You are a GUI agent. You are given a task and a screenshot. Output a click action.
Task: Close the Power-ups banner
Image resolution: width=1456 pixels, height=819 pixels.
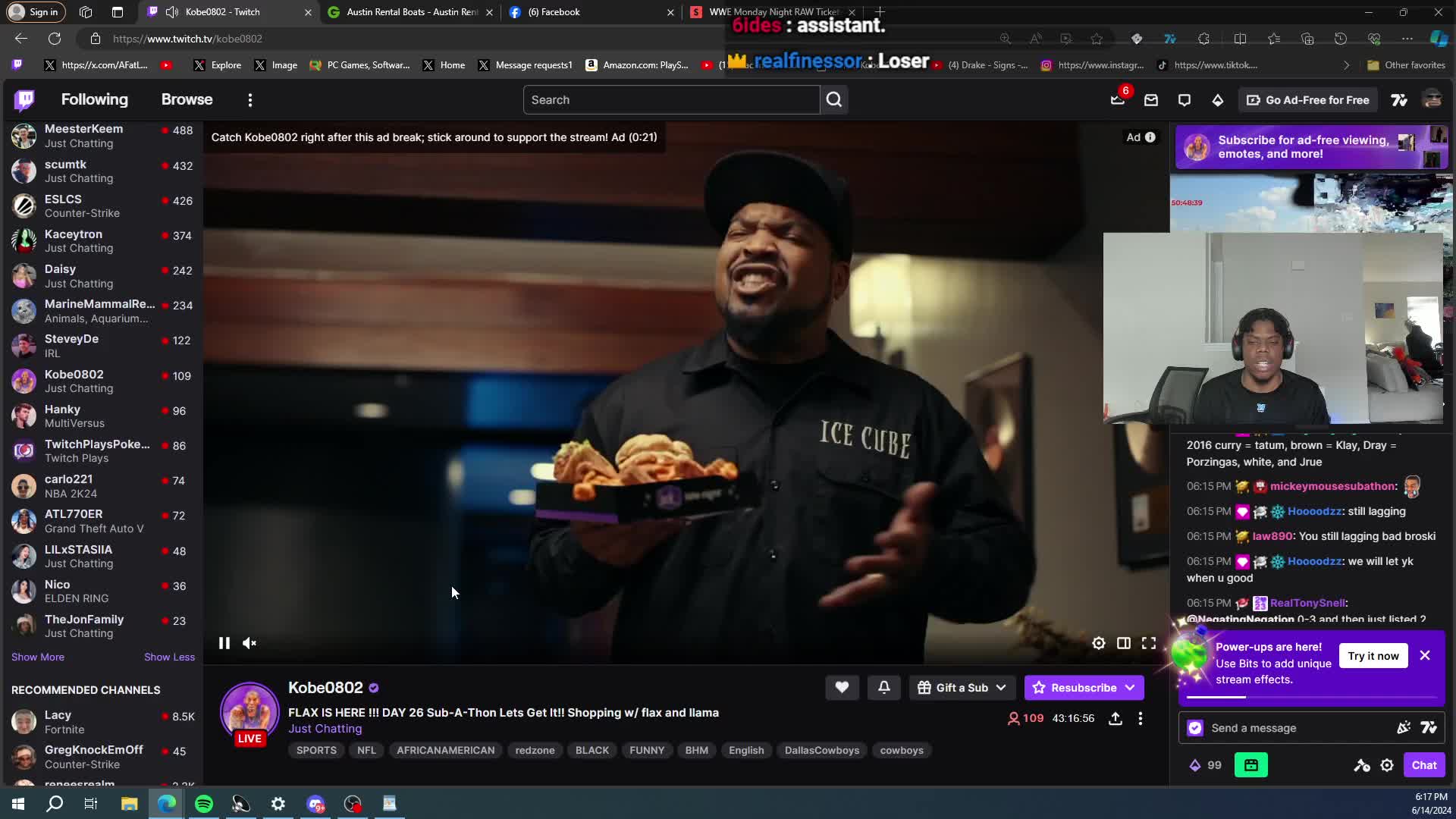coord(1425,655)
